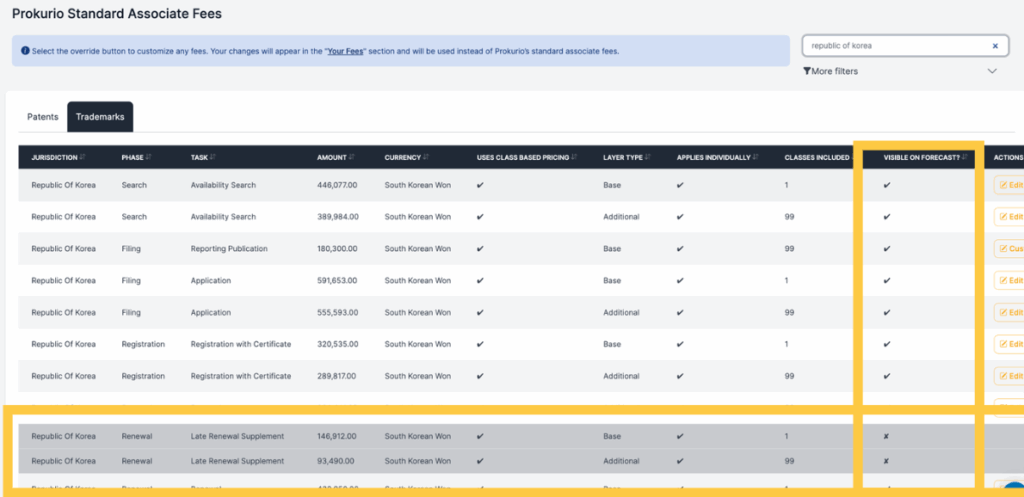Sort by Jurisdiction column sort icon
Image resolution: width=1024 pixels, height=497 pixels.
[82, 157]
